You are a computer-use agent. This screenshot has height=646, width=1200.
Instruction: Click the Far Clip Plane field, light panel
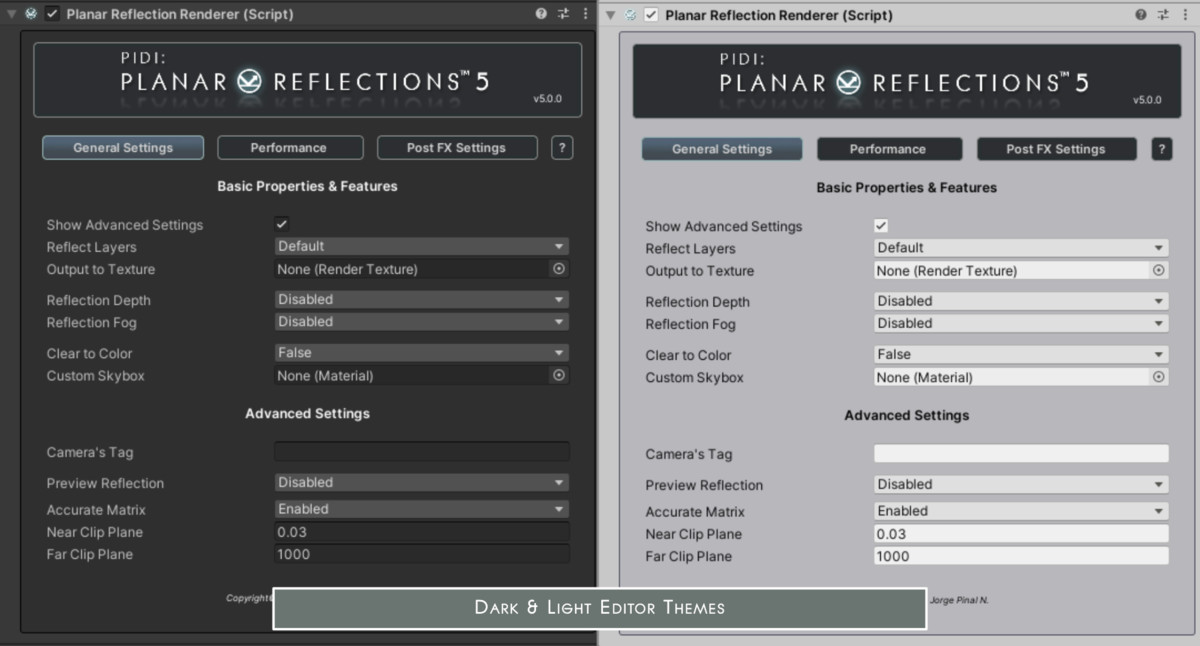point(1021,556)
